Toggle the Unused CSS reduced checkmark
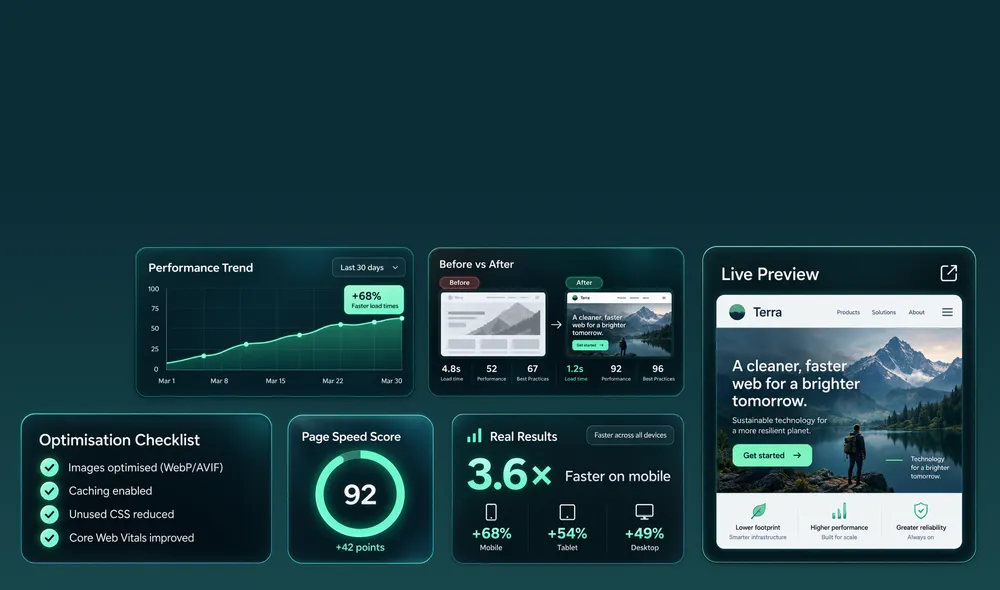 [49, 514]
